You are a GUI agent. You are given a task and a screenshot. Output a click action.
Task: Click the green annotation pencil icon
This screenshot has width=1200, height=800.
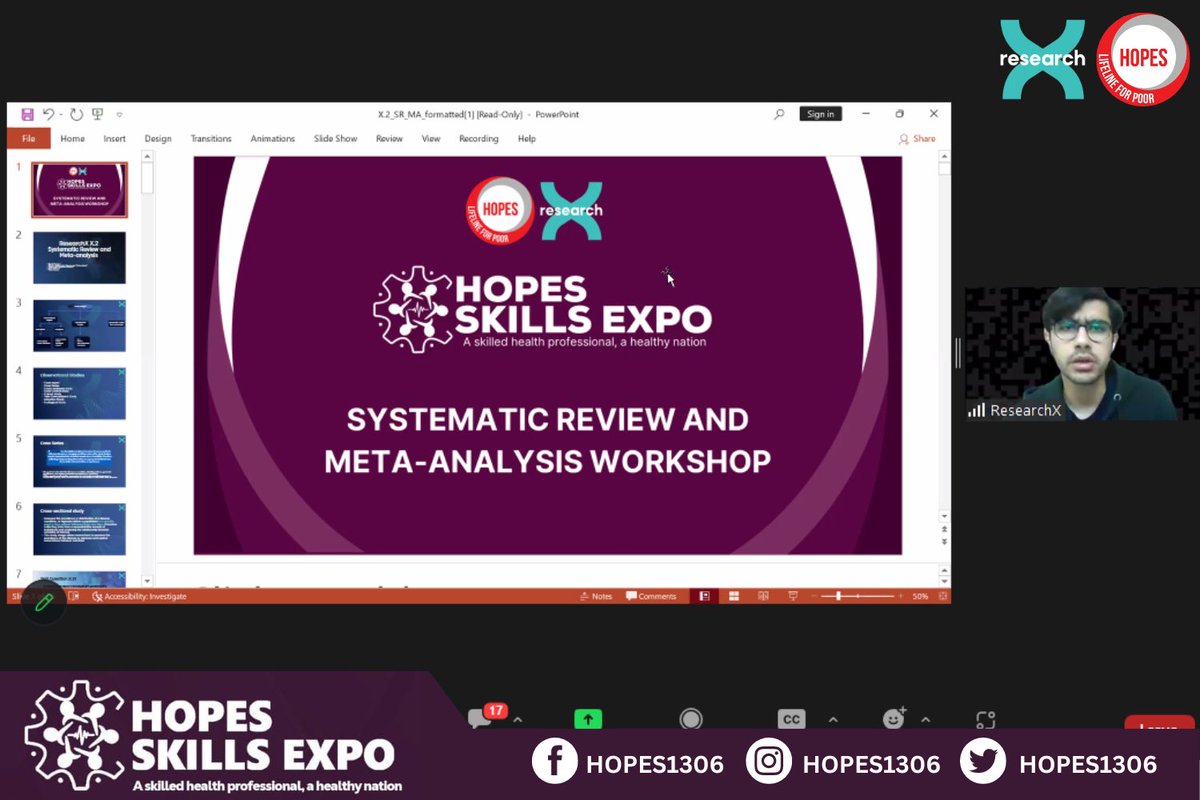click(44, 602)
